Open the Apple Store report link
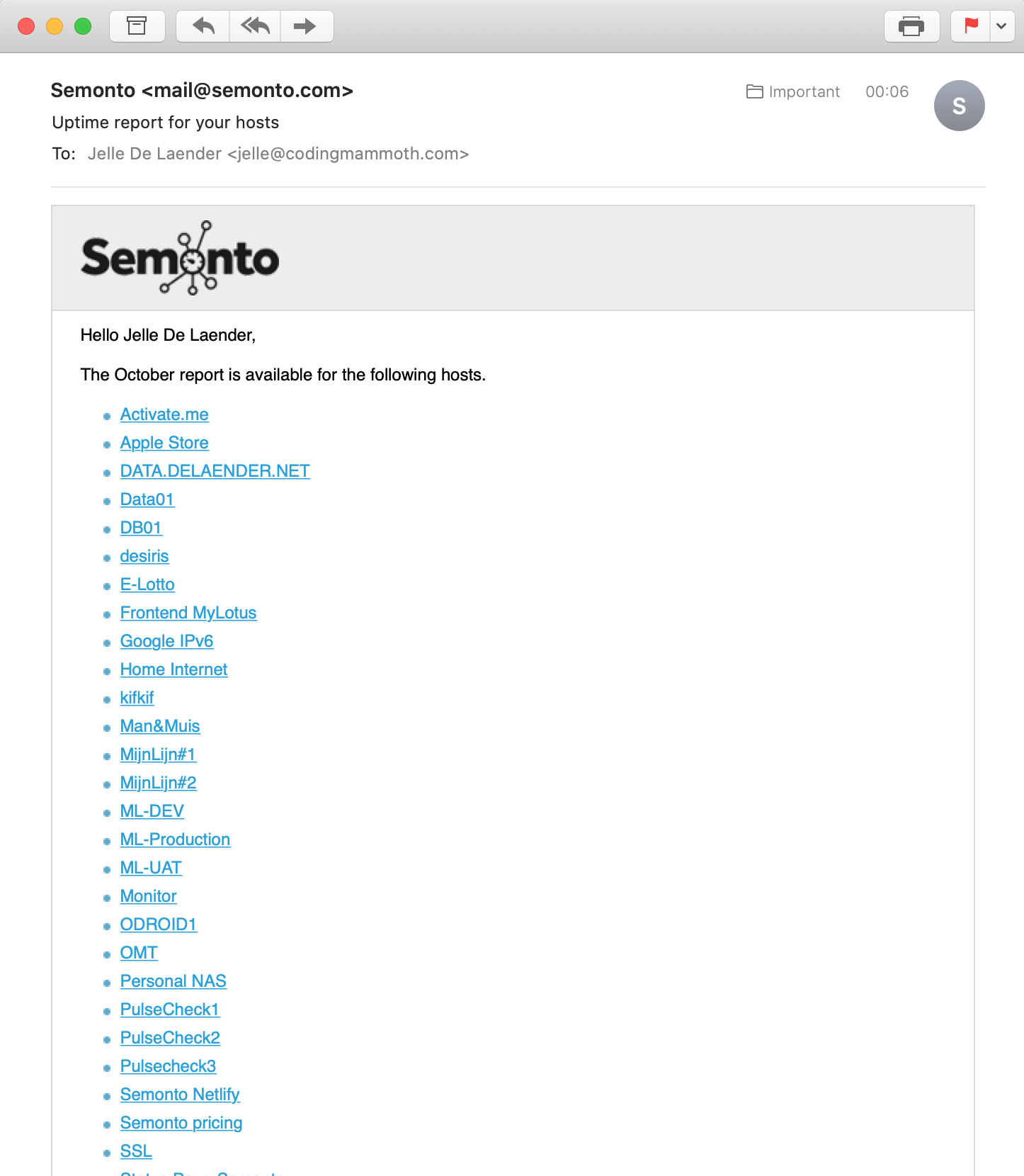 164,443
